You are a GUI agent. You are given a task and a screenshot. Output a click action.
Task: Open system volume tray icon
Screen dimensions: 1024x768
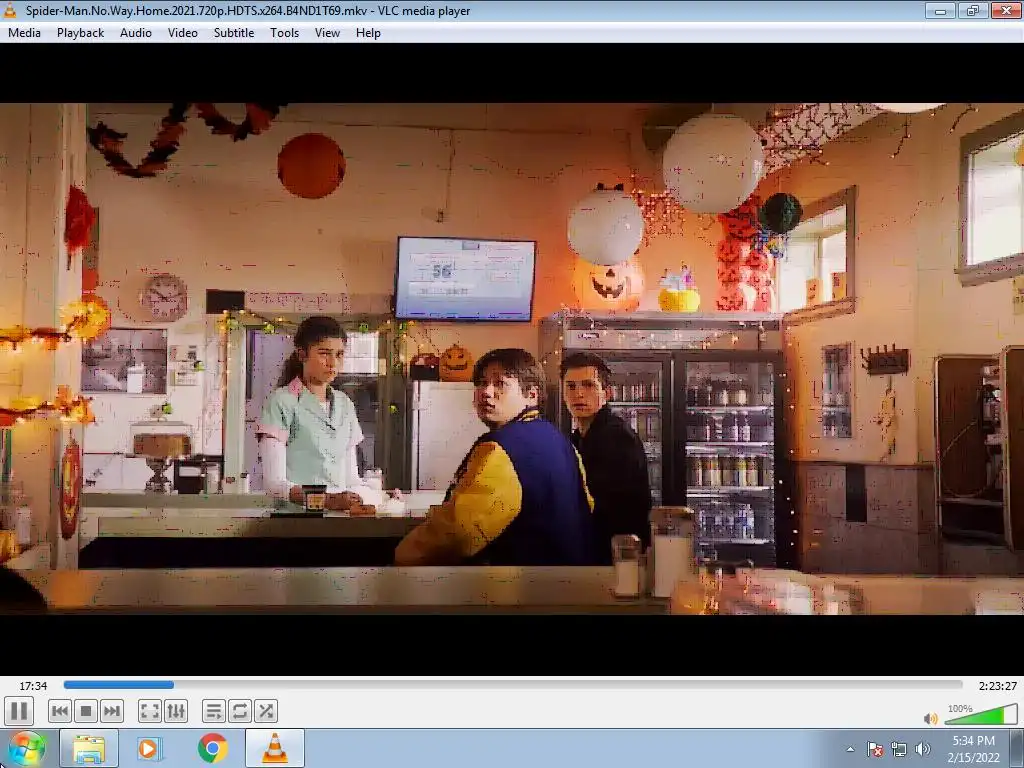point(923,749)
